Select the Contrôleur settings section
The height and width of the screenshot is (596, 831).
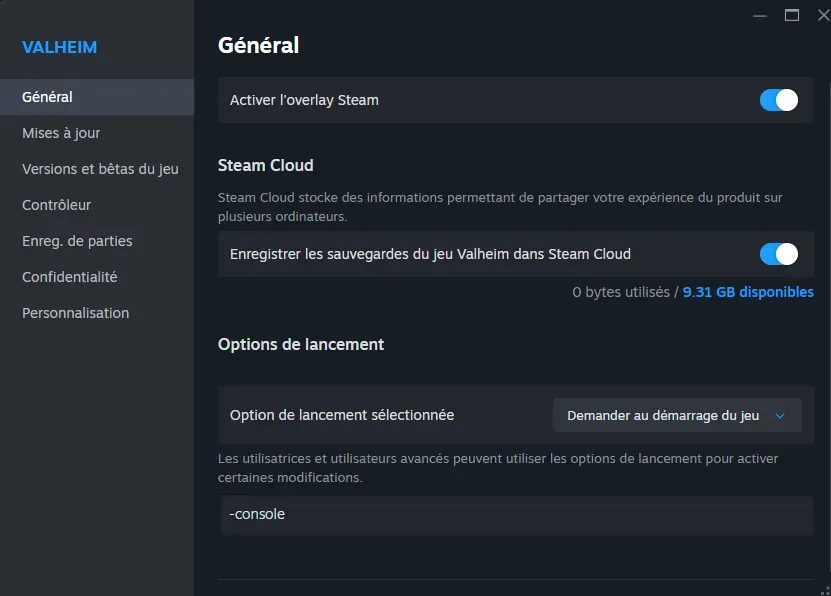pos(97,205)
